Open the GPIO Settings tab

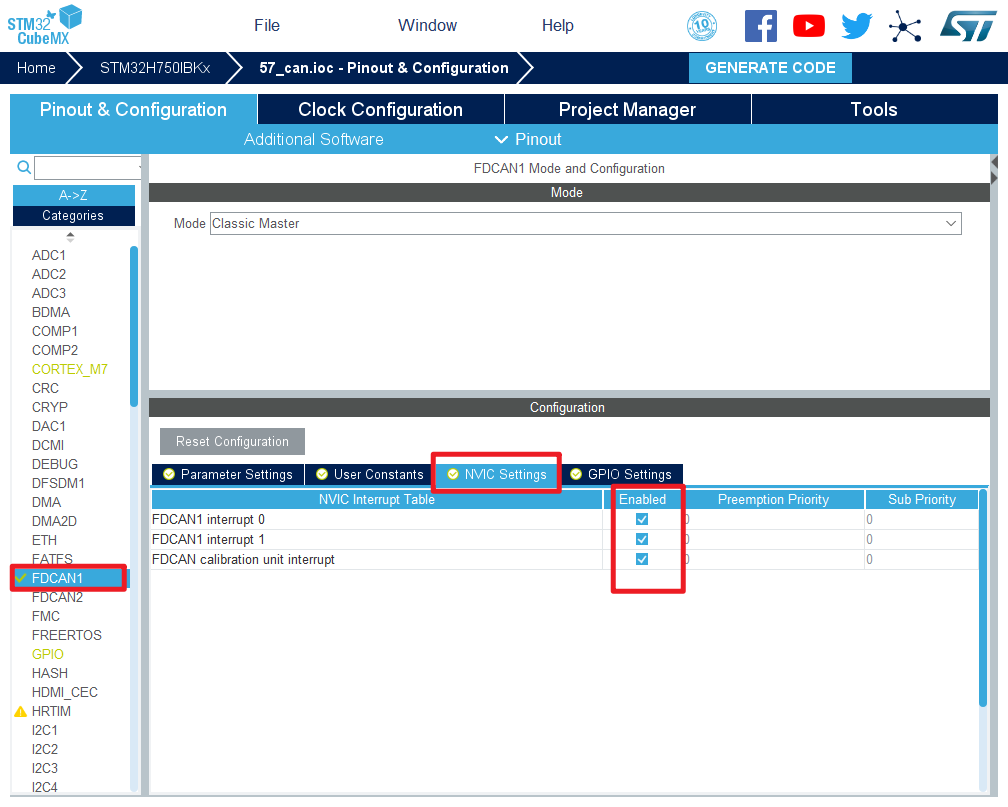click(x=620, y=474)
